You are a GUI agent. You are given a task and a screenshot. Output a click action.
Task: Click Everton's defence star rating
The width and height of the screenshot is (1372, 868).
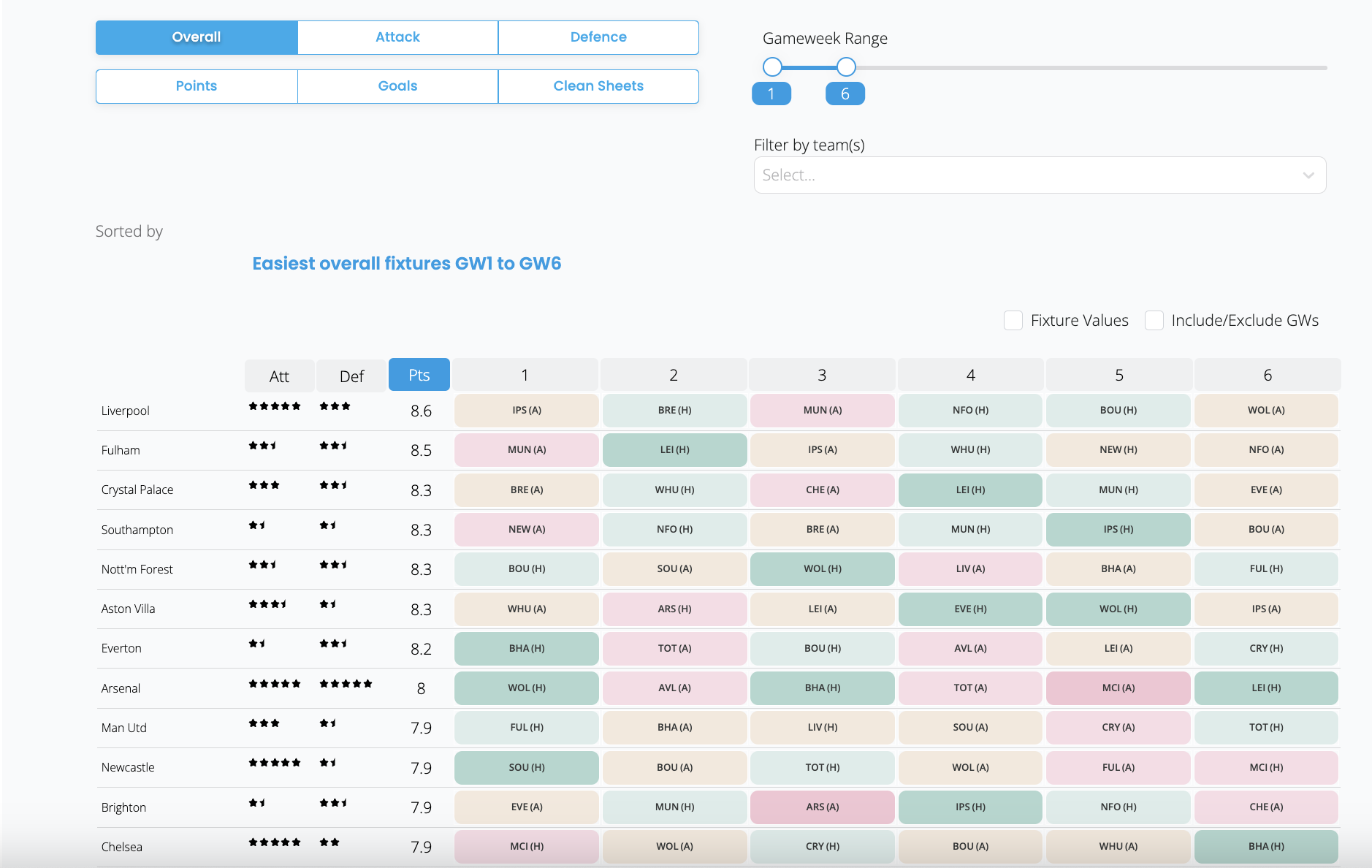333,644
